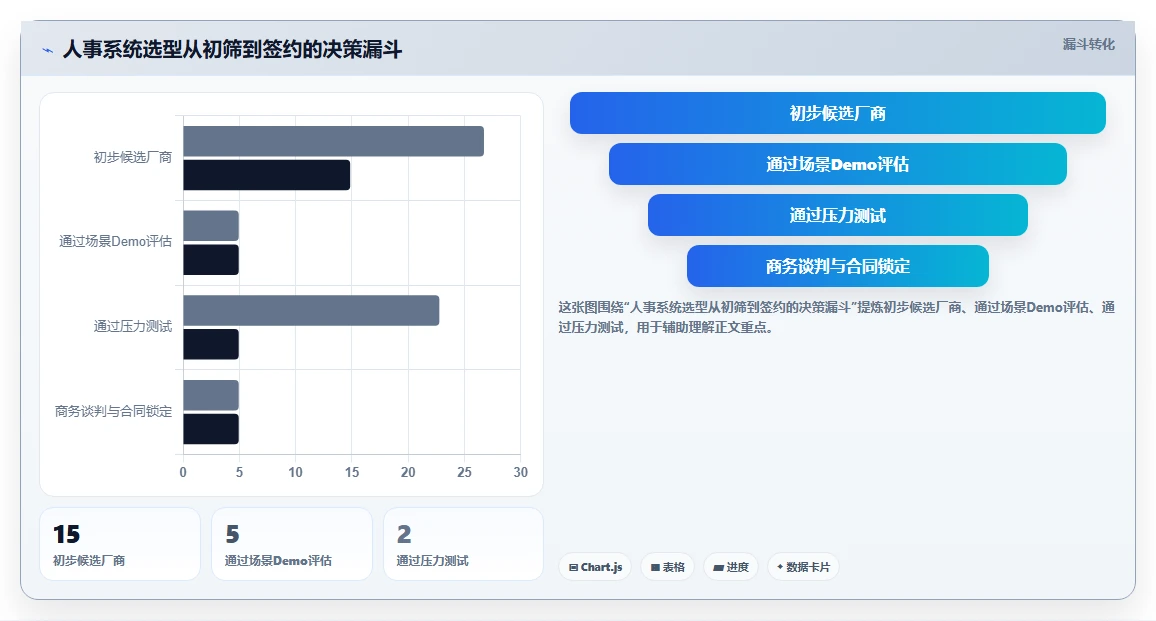Viewport: 1156px width, 621px height.
Task: Click the dark chart bar for 通过场景Demo评估
Action: [x=211, y=260]
